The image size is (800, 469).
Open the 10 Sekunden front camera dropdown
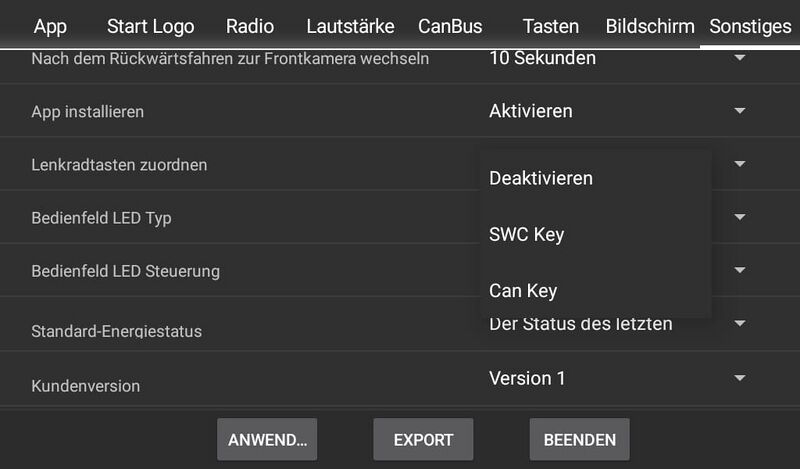tap(618, 58)
